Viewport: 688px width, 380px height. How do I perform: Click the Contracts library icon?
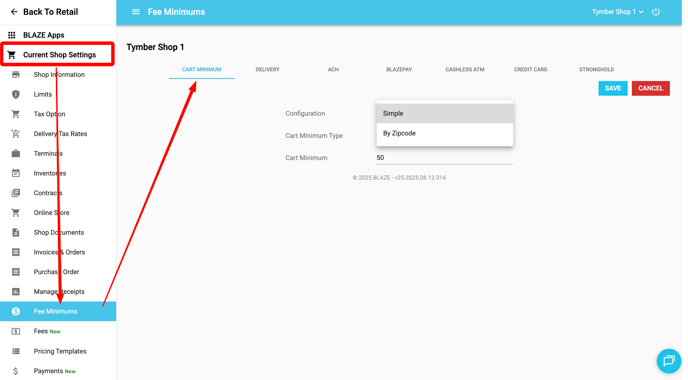pyautogui.click(x=16, y=193)
